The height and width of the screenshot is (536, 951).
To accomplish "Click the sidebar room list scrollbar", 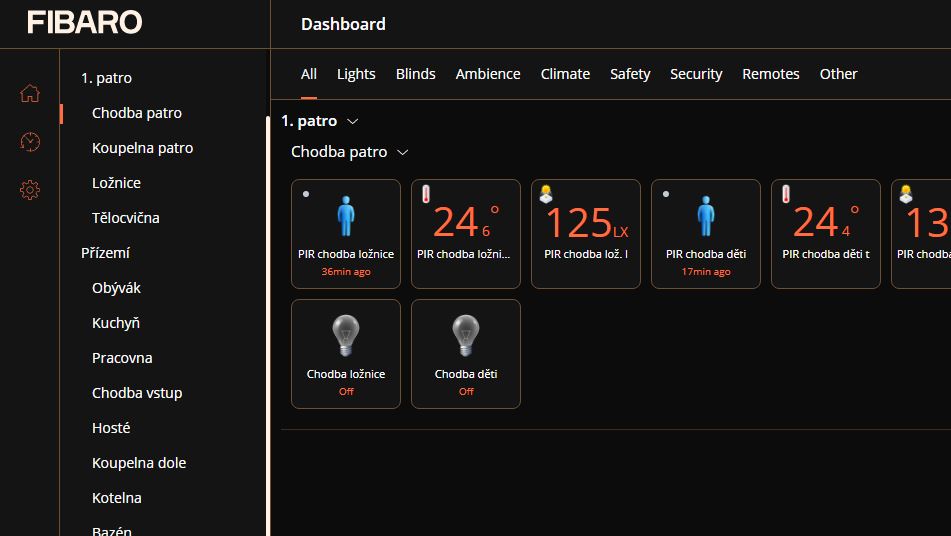I will coord(267,326).
